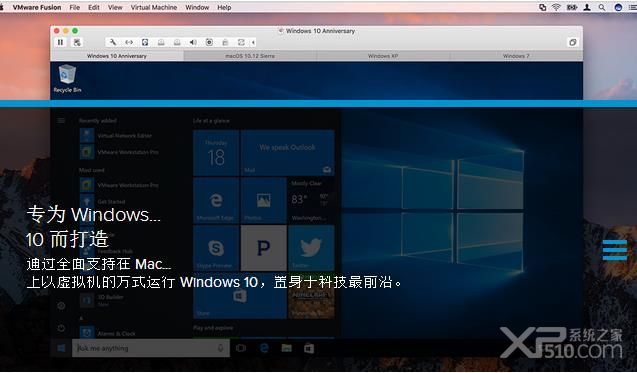The height and width of the screenshot is (373, 637).
Task: Open the blue hamburger menu at right edge
Action: coord(615,250)
